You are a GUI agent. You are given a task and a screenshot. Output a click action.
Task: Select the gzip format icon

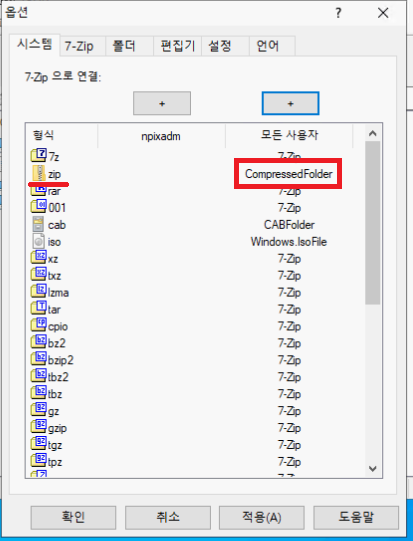38,426
